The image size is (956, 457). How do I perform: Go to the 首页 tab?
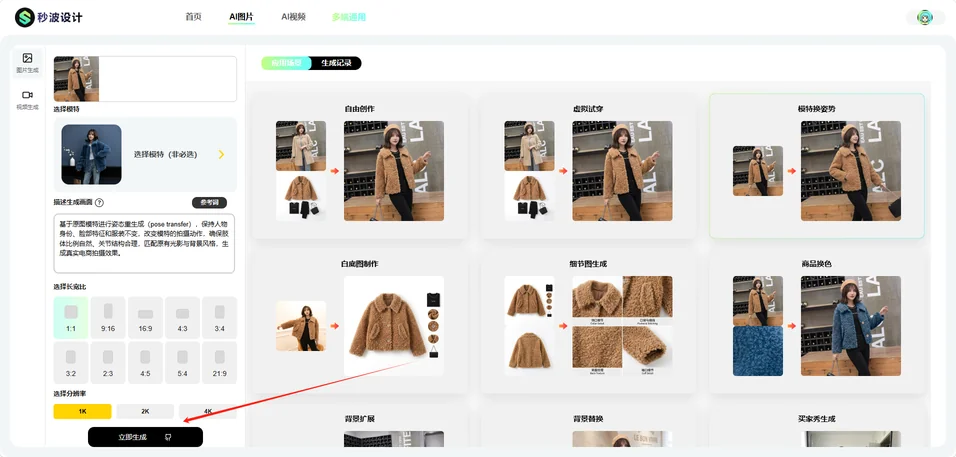tap(193, 17)
